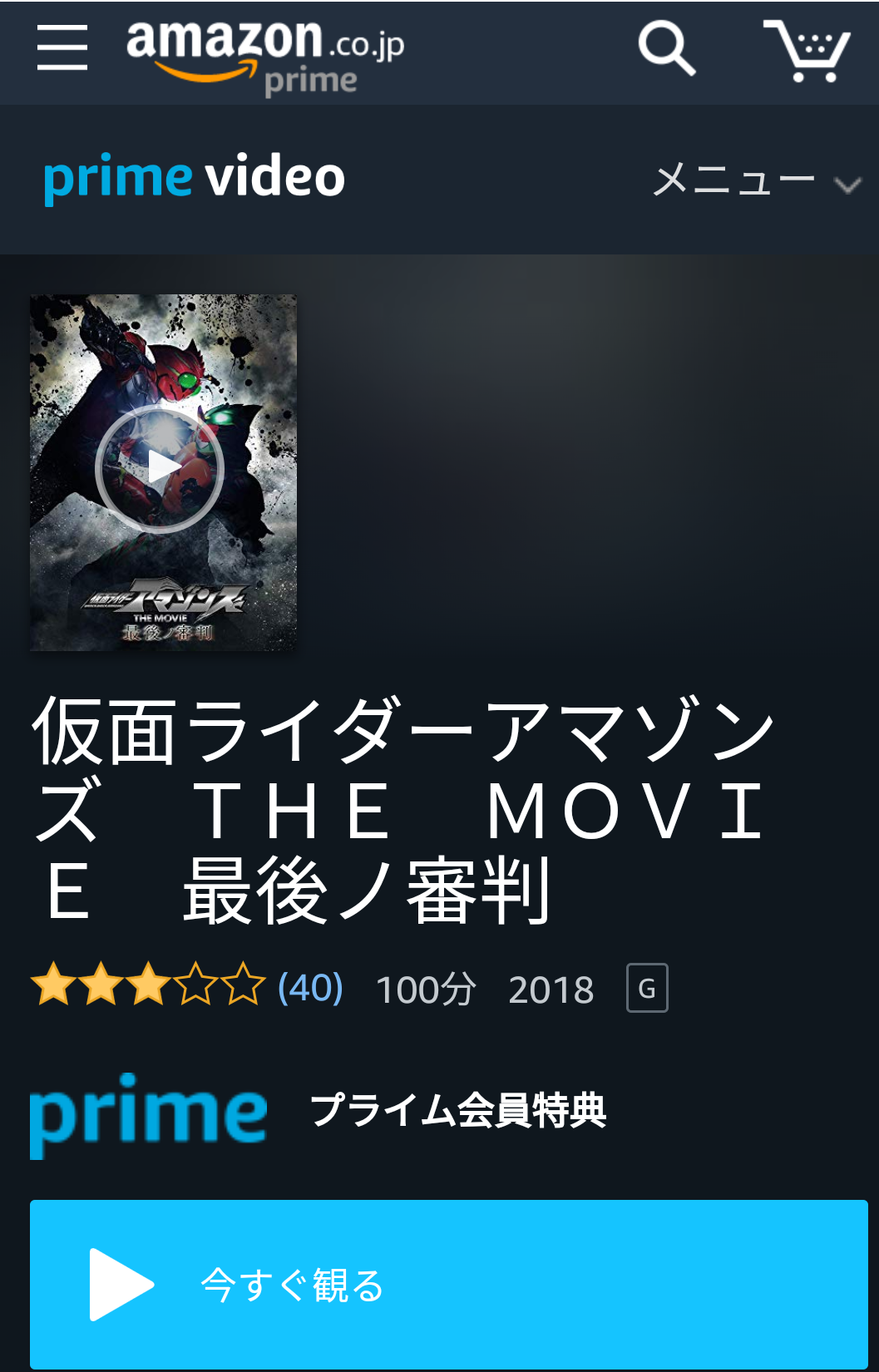Open the shopping cart icon
The image size is (879, 1372).
[807, 51]
